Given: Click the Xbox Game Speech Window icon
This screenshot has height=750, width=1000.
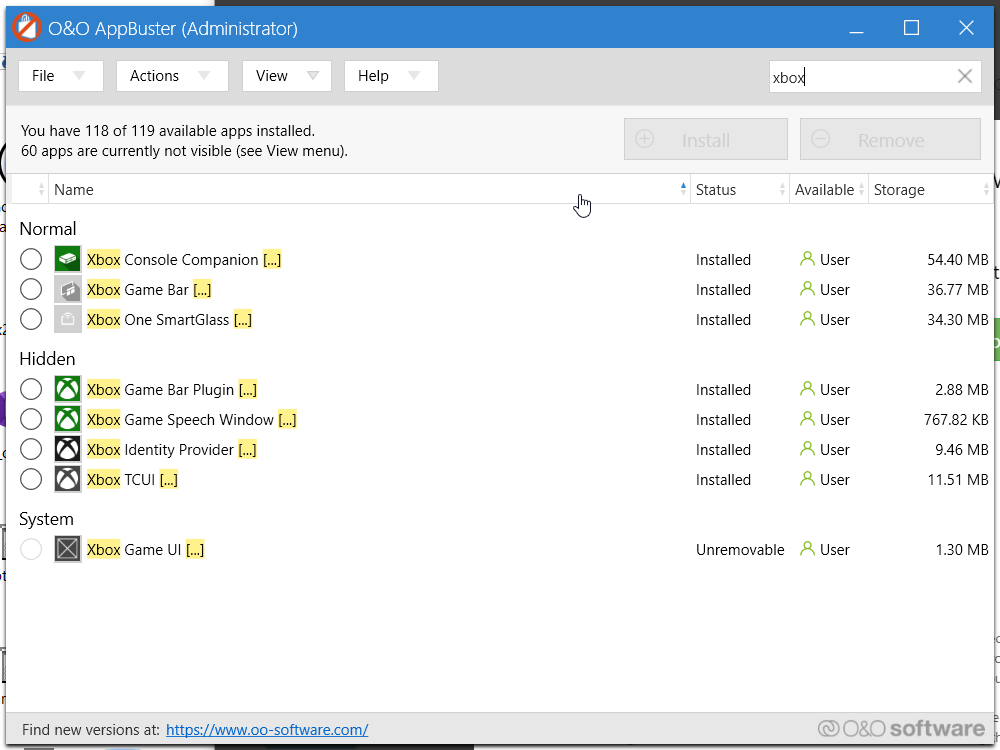Looking at the screenshot, I should point(68,419).
